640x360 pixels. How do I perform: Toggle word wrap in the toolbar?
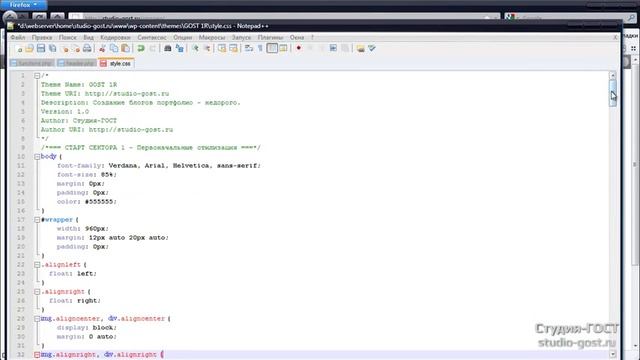tap(249, 49)
